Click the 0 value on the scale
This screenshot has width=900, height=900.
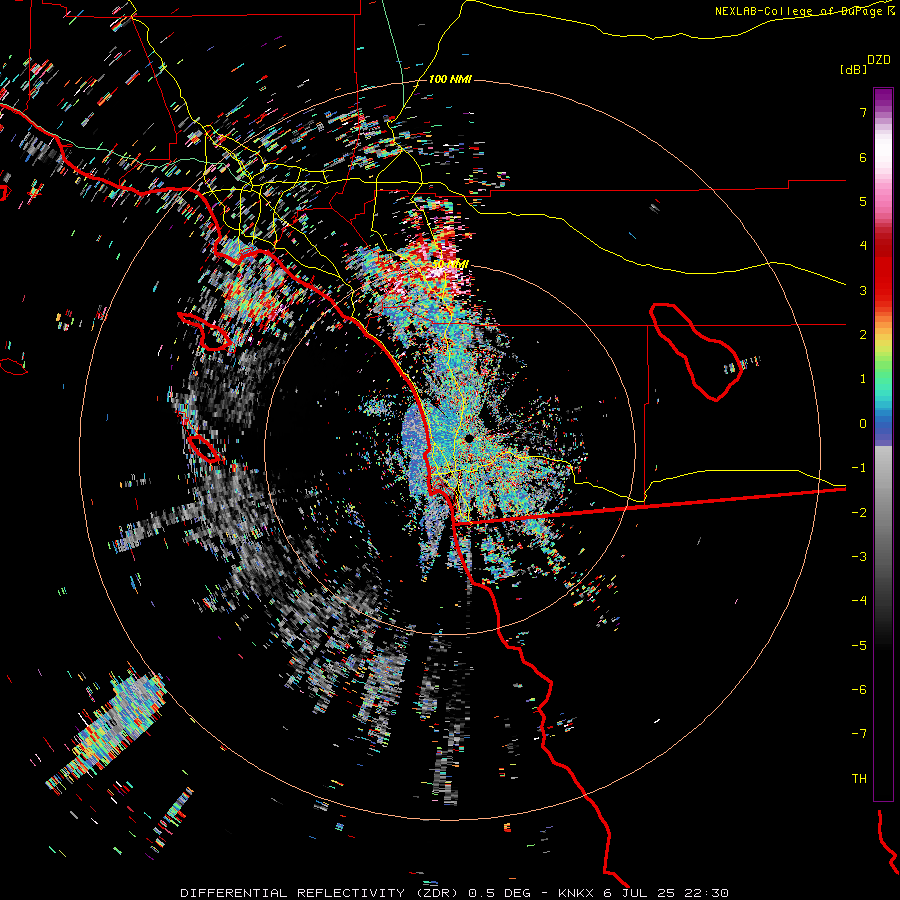[863, 424]
